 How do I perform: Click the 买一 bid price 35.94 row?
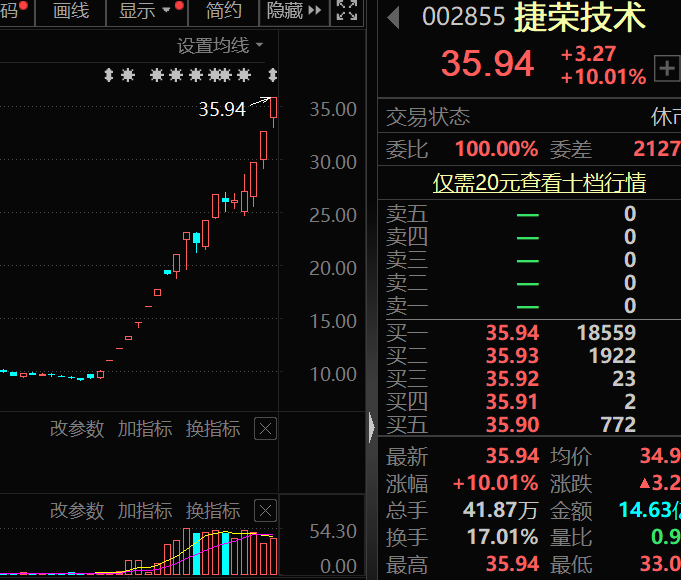click(x=529, y=333)
